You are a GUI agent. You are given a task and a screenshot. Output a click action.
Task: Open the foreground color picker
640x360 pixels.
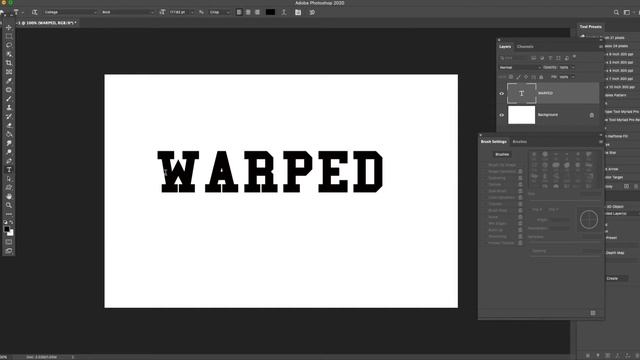click(x=7, y=229)
